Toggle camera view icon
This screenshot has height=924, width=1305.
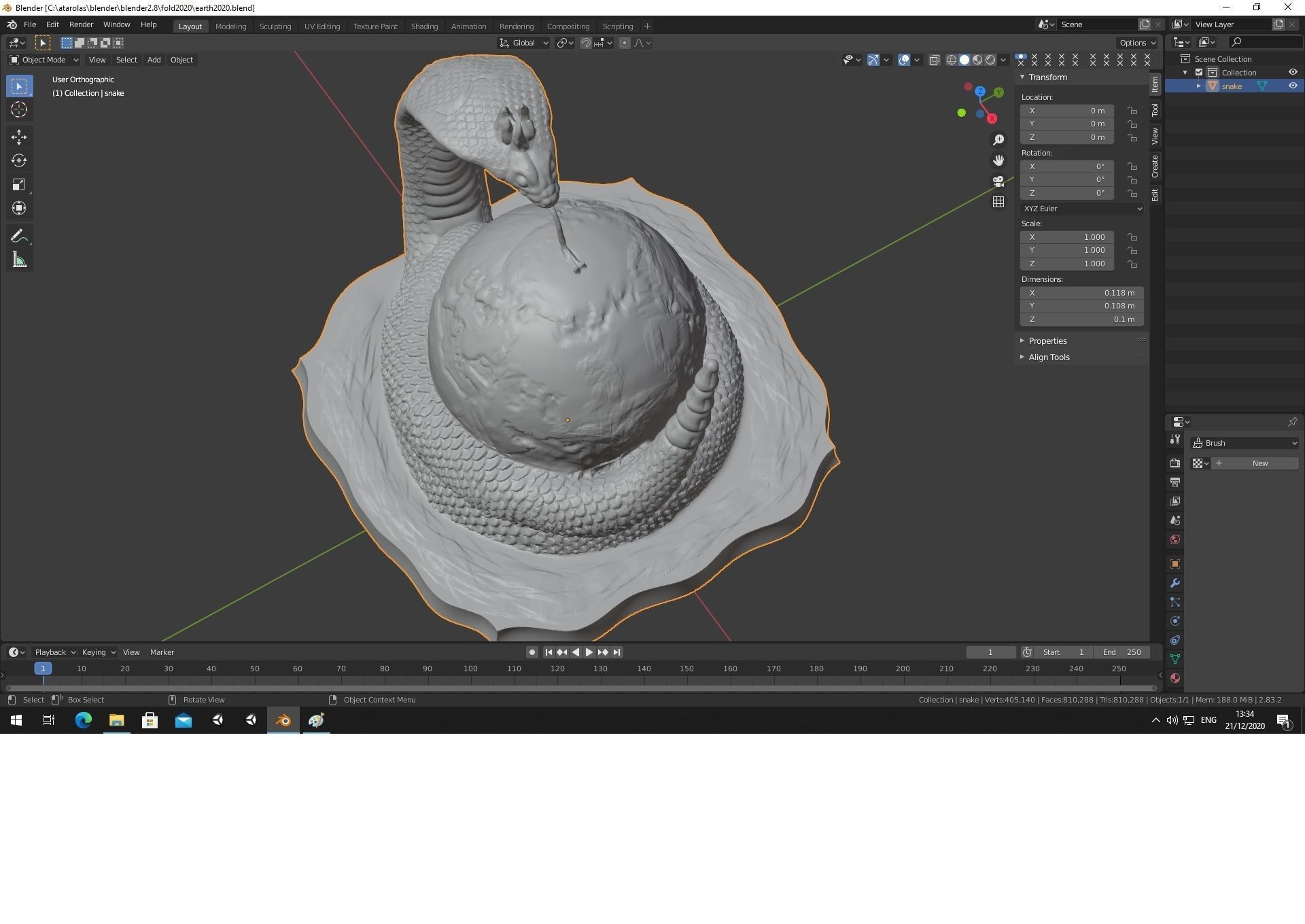[998, 181]
